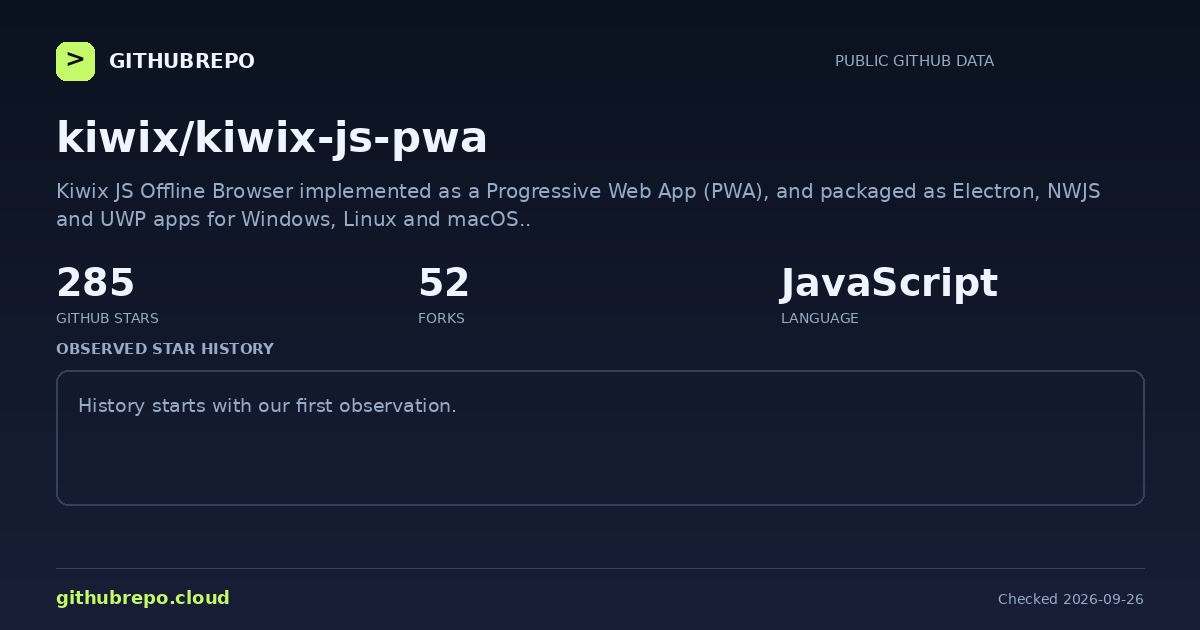The height and width of the screenshot is (630, 1200).
Task: Select the LANGUAGE label
Action: 819,318
